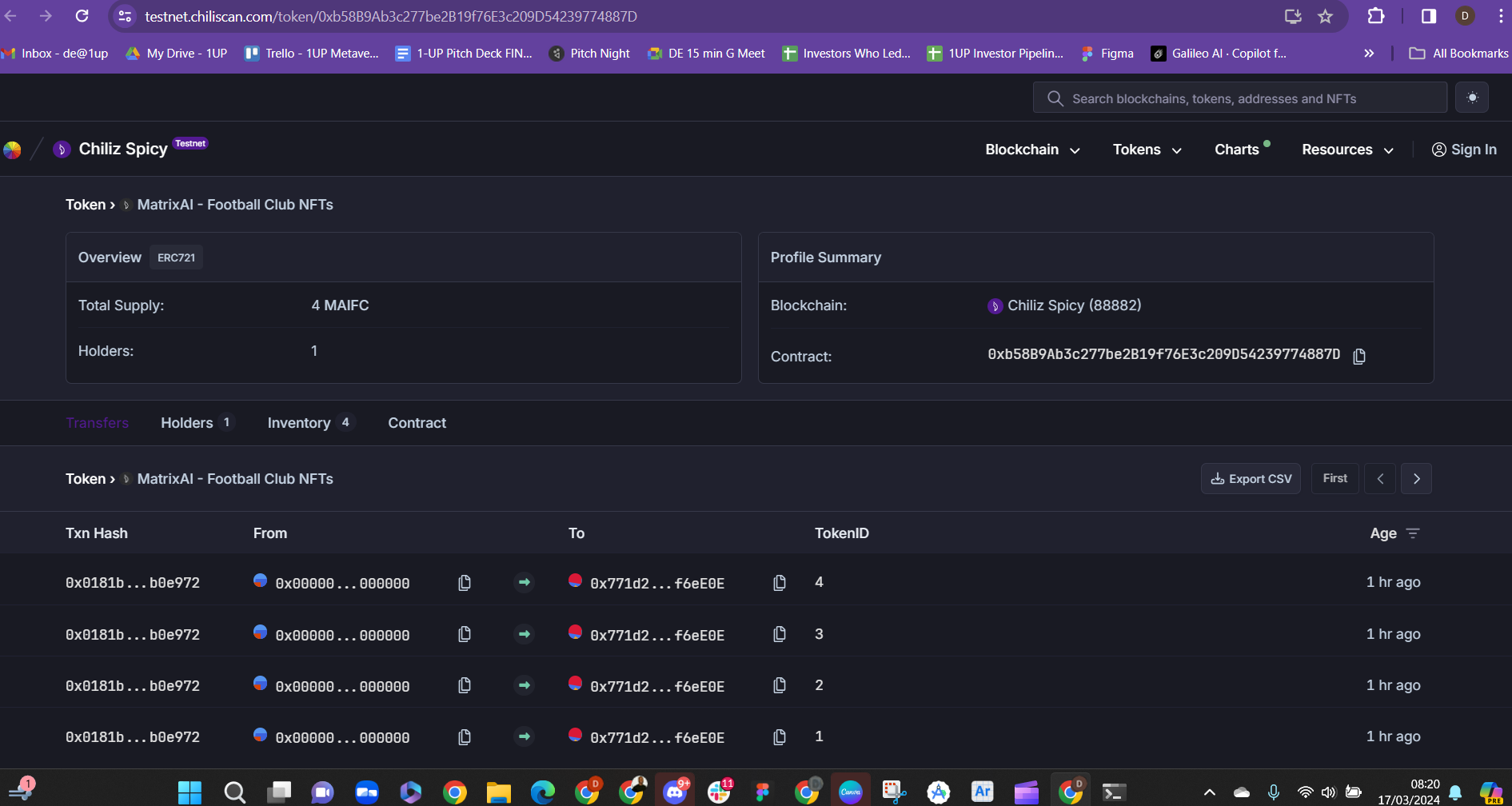Click the ERC721 badge
Image resolution: width=1512 pixels, height=806 pixels.
176,257
